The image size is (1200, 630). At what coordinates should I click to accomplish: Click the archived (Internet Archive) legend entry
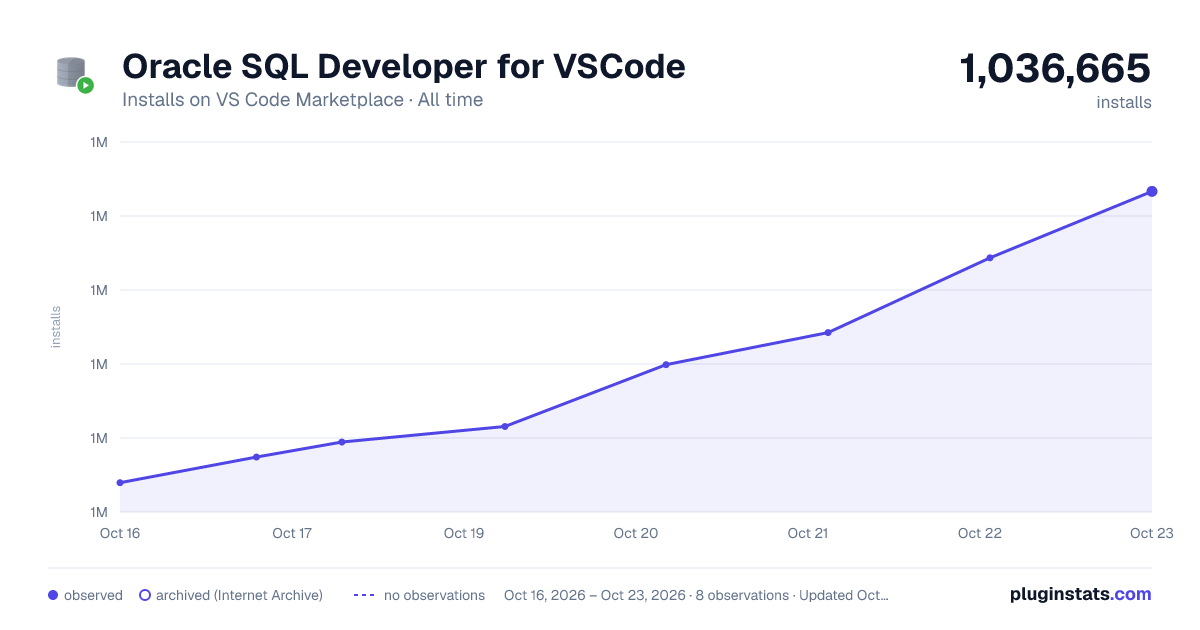tap(231, 595)
